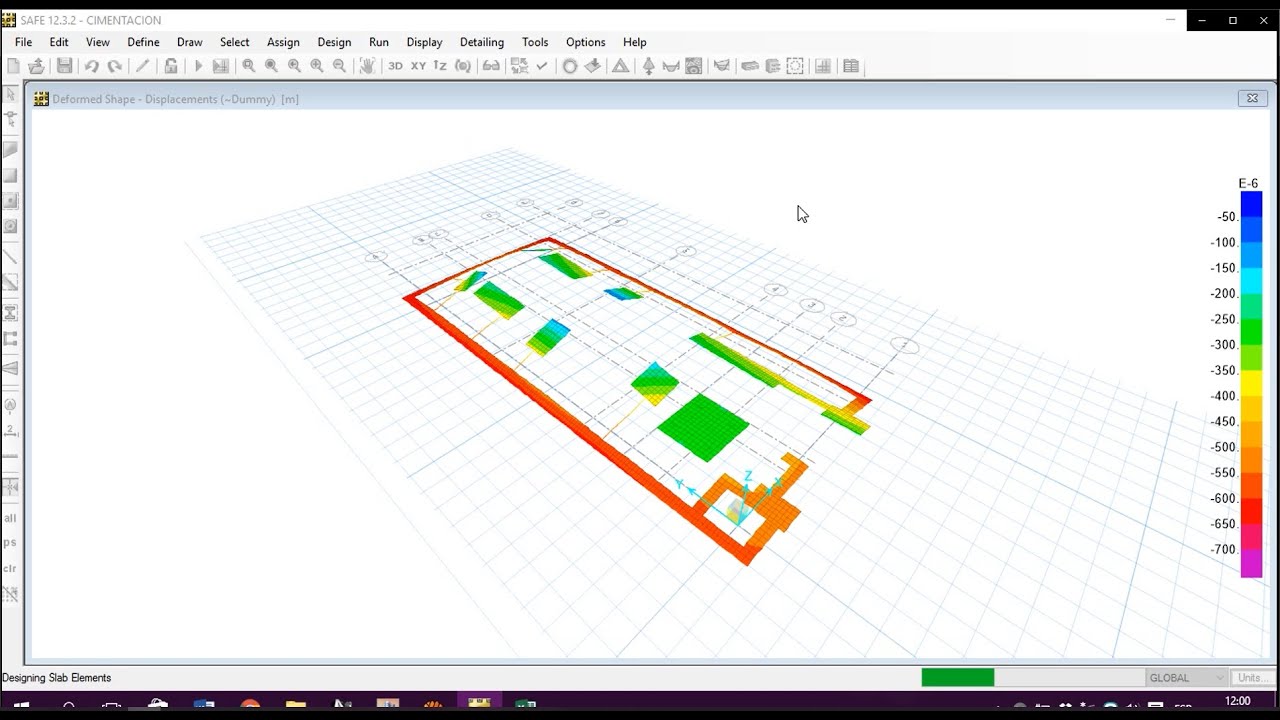Click the glasses object-shrink toggle icon
This screenshot has width=1280, height=720.
click(x=491, y=66)
